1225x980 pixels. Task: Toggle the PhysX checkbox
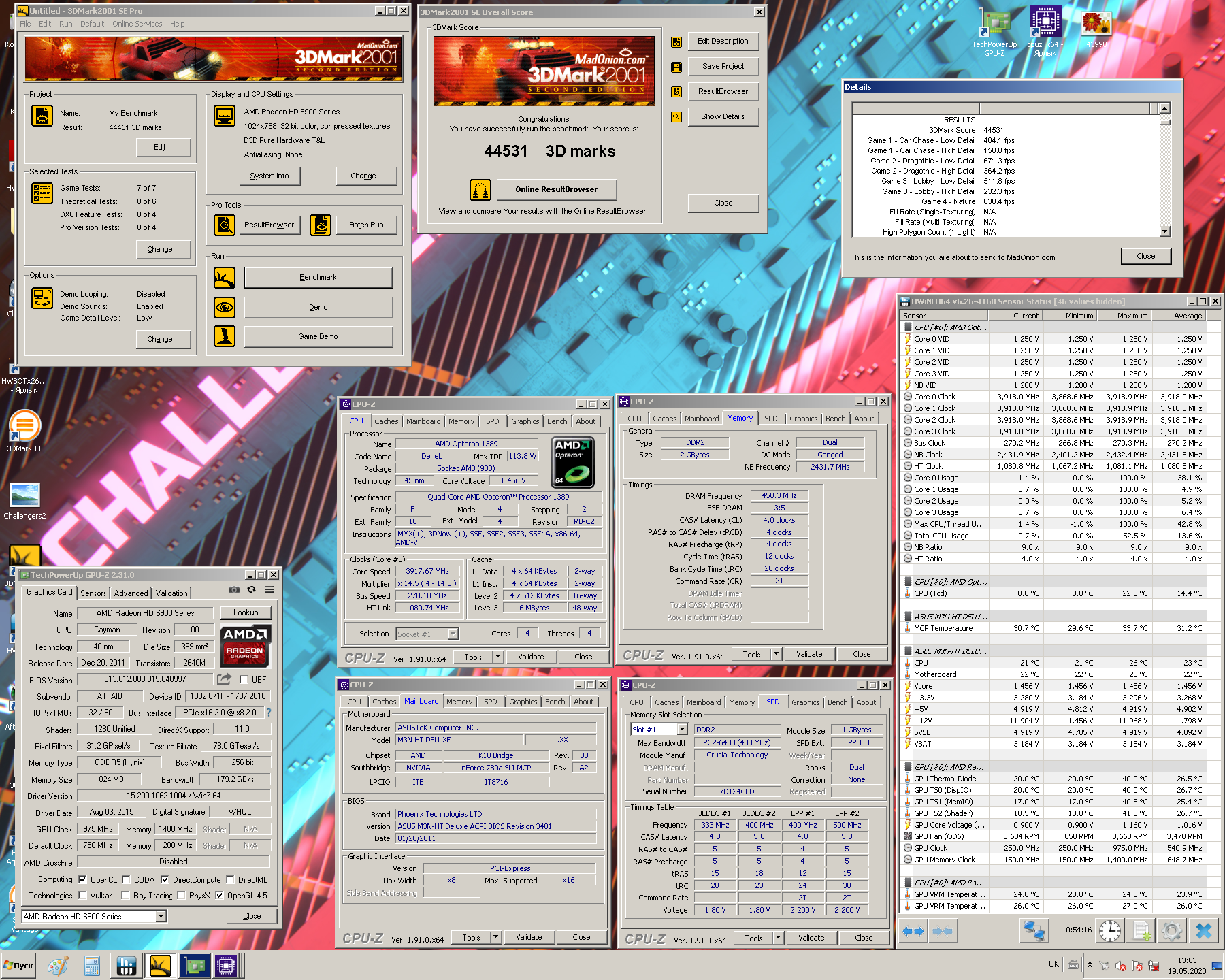click(x=181, y=896)
